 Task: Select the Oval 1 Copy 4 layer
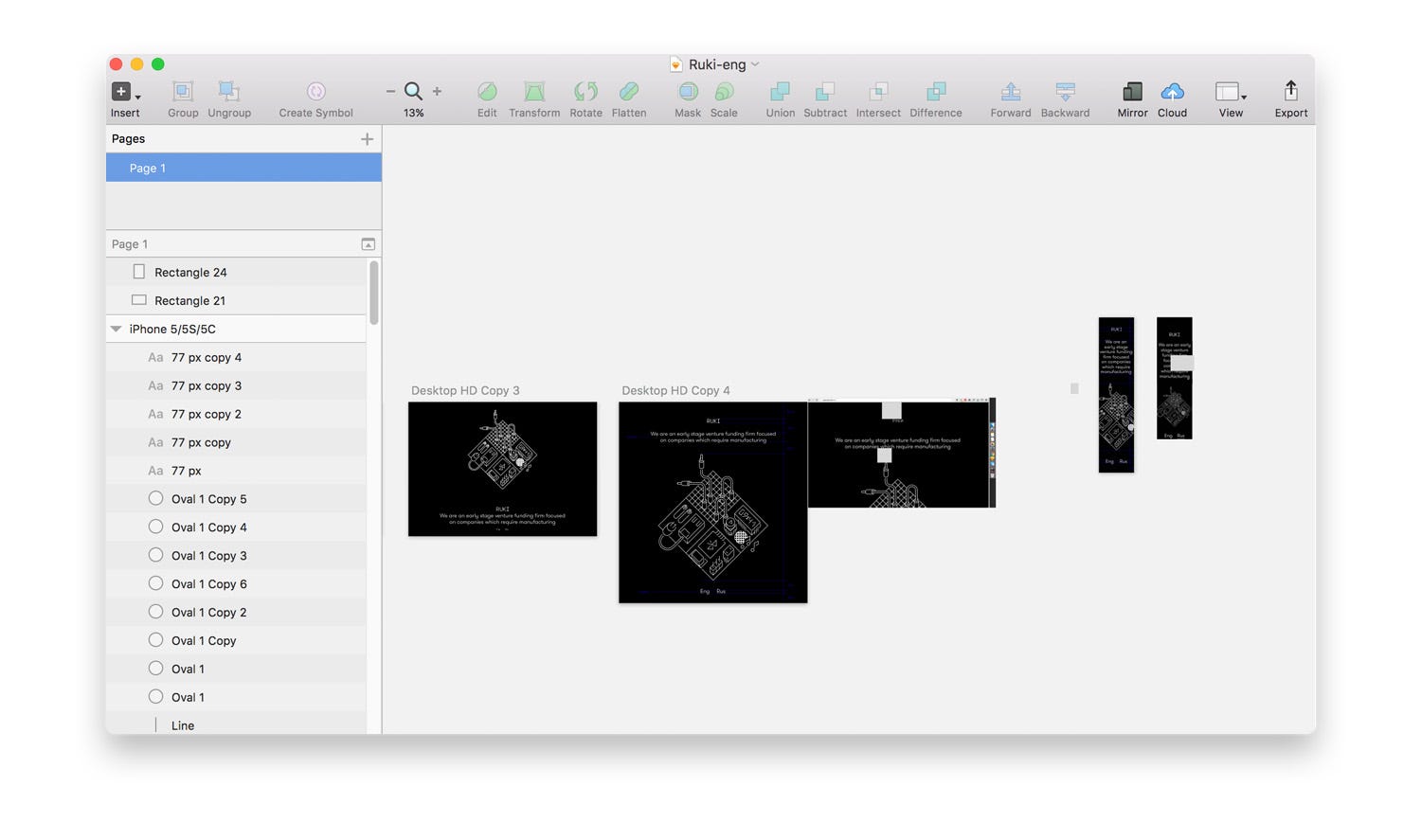236,527
